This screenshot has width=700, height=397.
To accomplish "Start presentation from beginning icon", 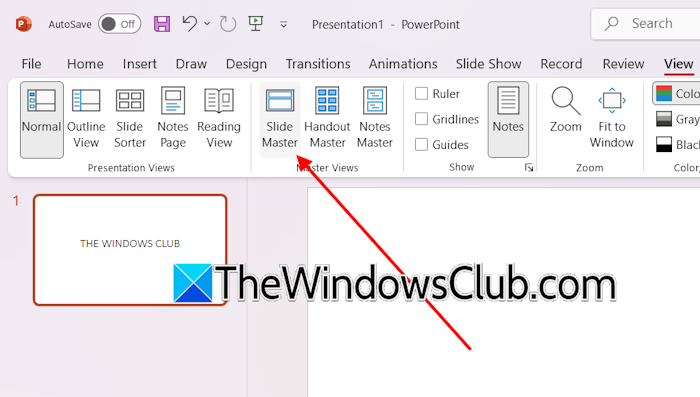I will tap(256, 24).
